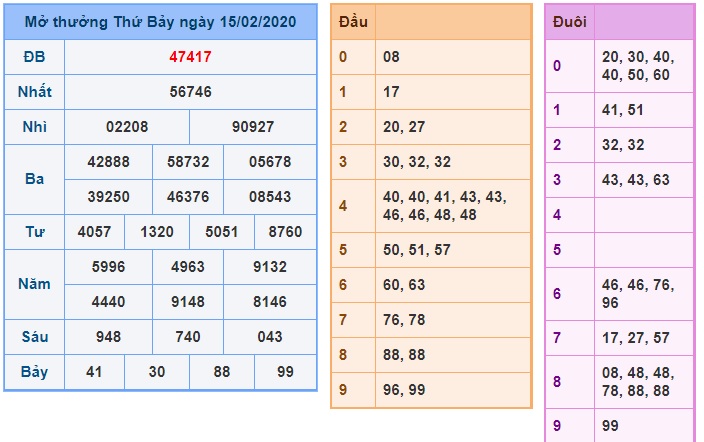Select first prize number 56746
Viewport: 704px width, 442px height.
tap(190, 92)
